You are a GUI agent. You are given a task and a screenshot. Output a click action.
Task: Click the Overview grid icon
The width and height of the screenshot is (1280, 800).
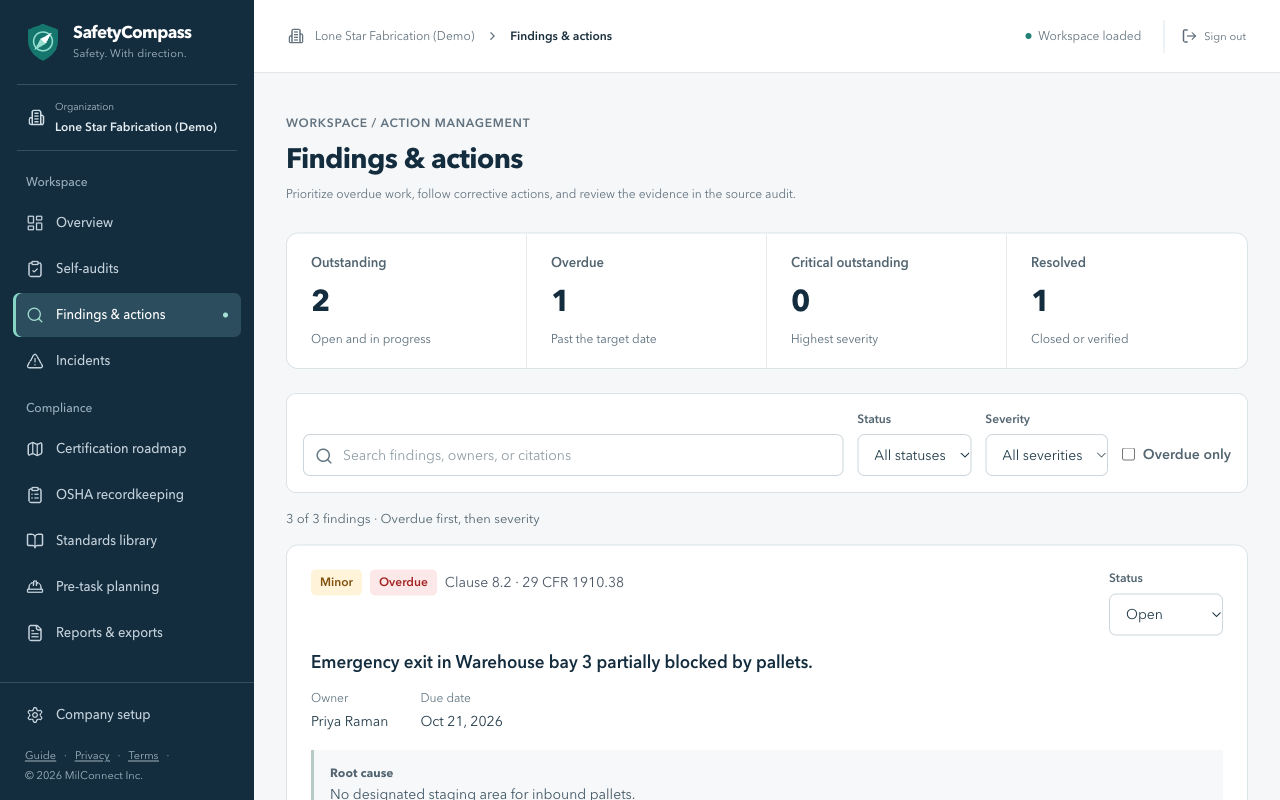(35, 223)
